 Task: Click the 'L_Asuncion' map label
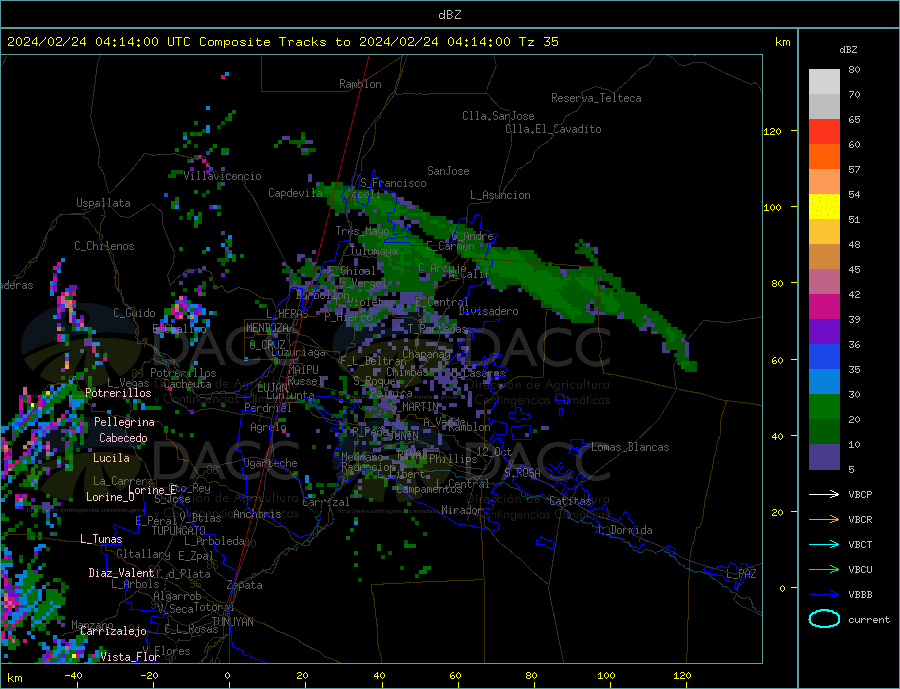click(501, 195)
